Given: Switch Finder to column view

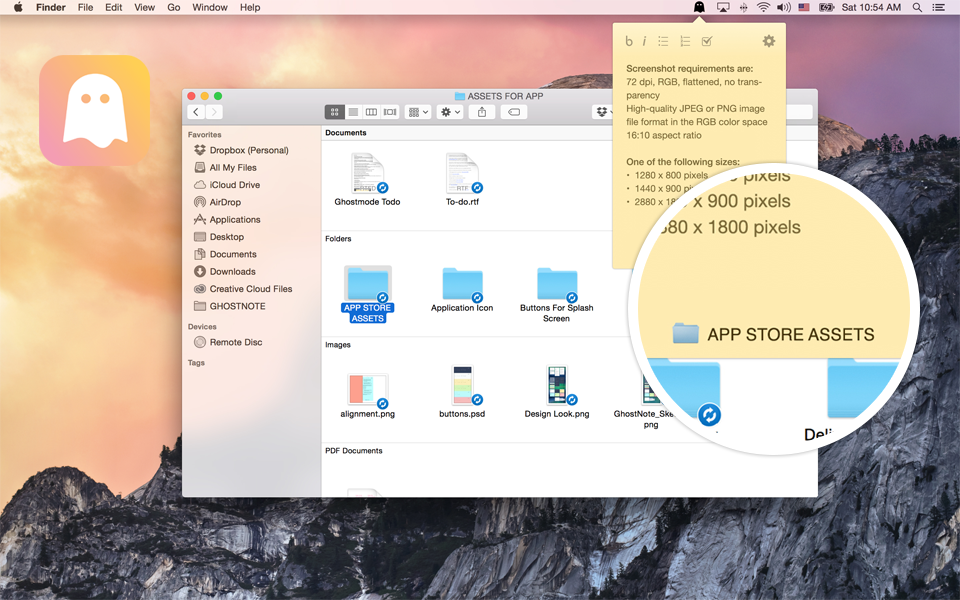Looking at the screenshot, I should (x=371, y=112).
